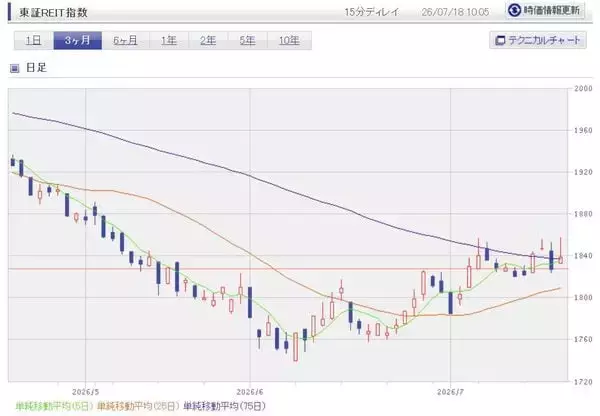Click the 1920 y-axis value
The width and height of the screenshot is (600, 416).
583,172
